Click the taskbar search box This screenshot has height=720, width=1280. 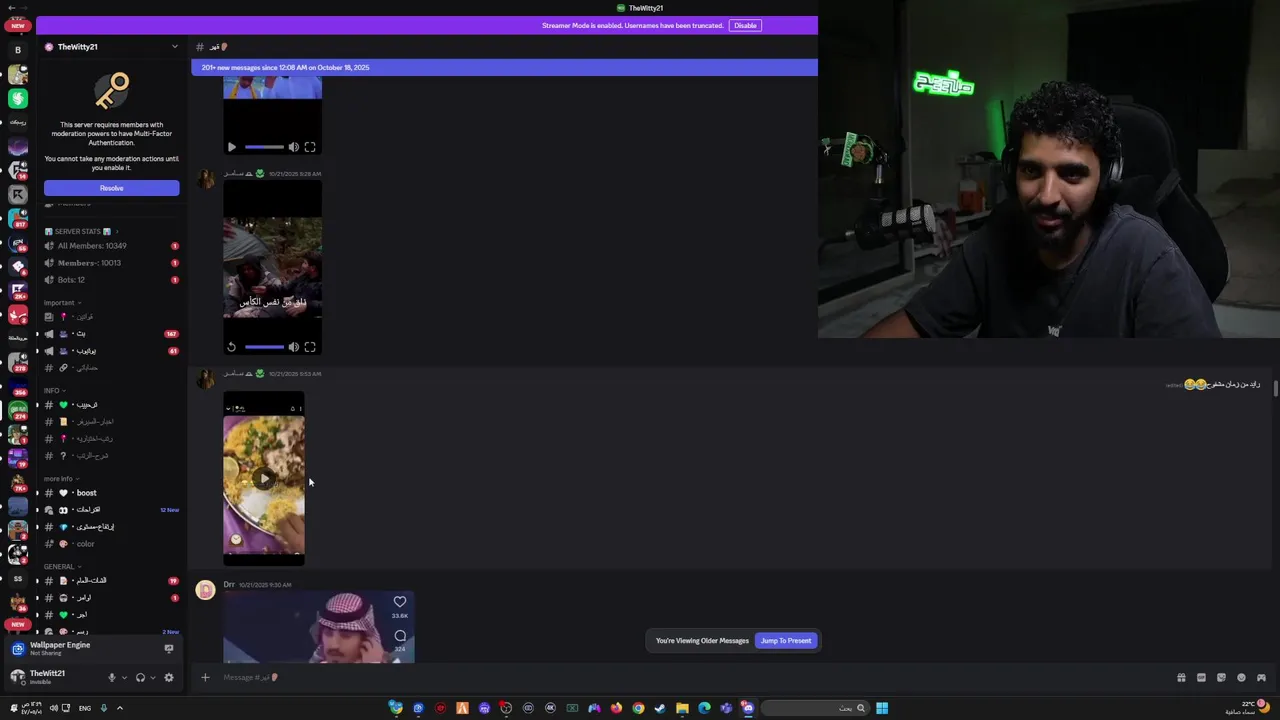pyautogui.click(x=814, y=708)
